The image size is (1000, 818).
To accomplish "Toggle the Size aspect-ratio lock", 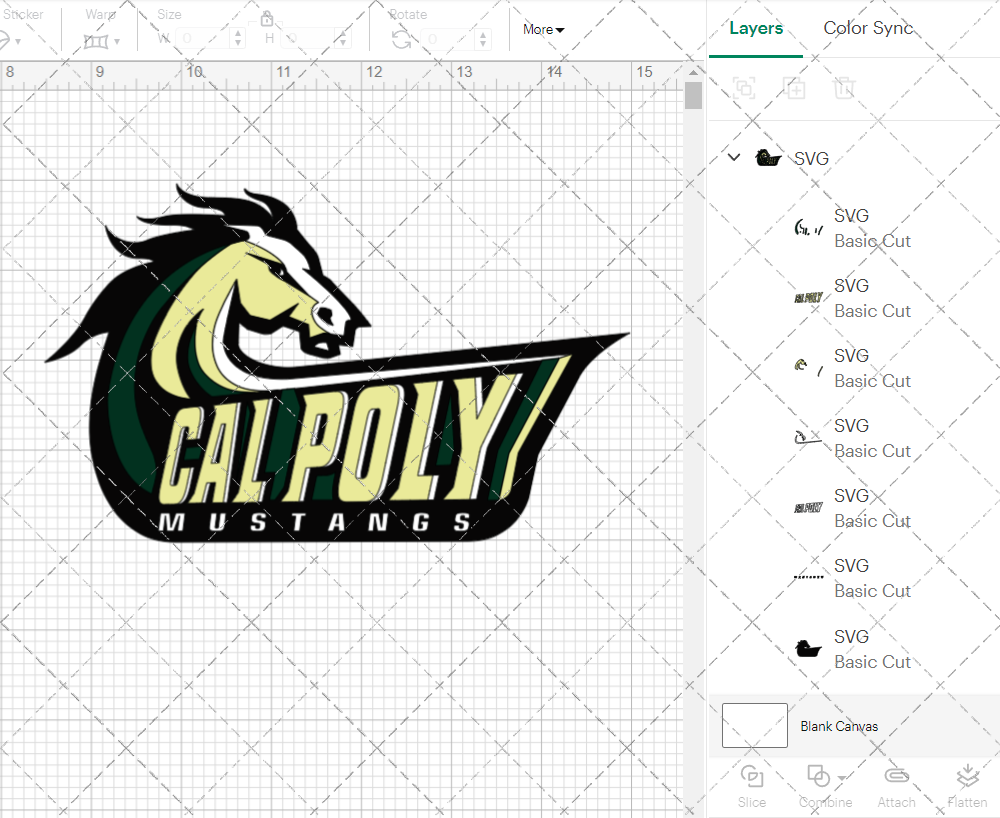I will coord(267,19).
